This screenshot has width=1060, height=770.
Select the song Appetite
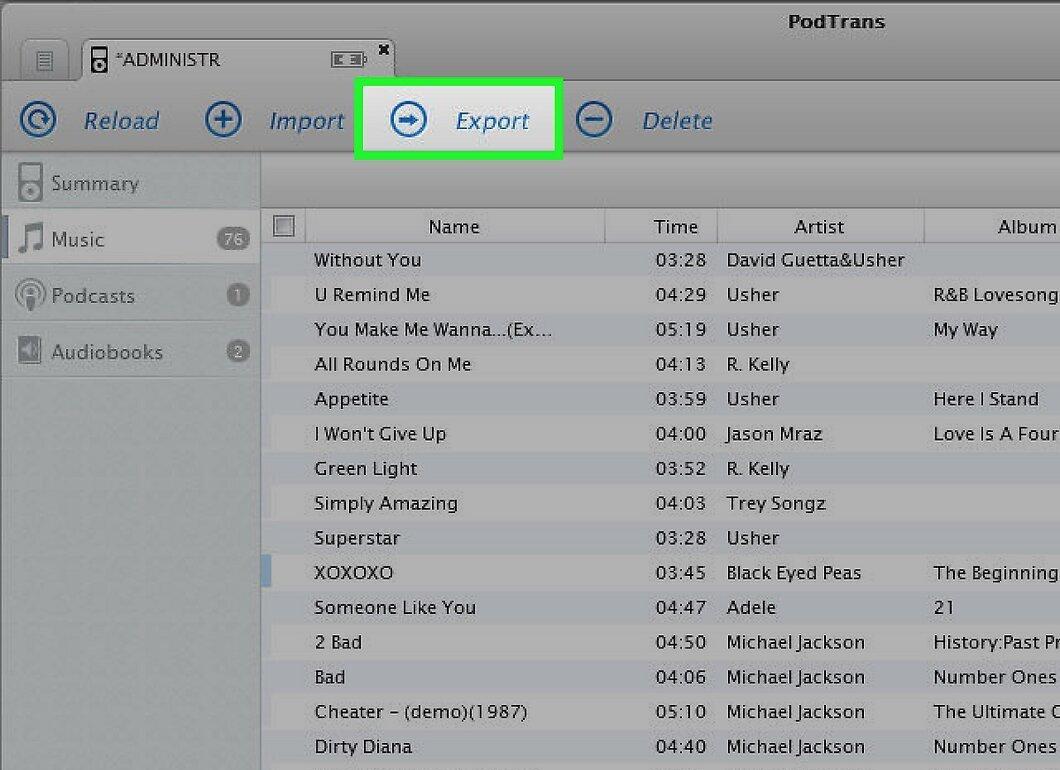coord(352,399)
